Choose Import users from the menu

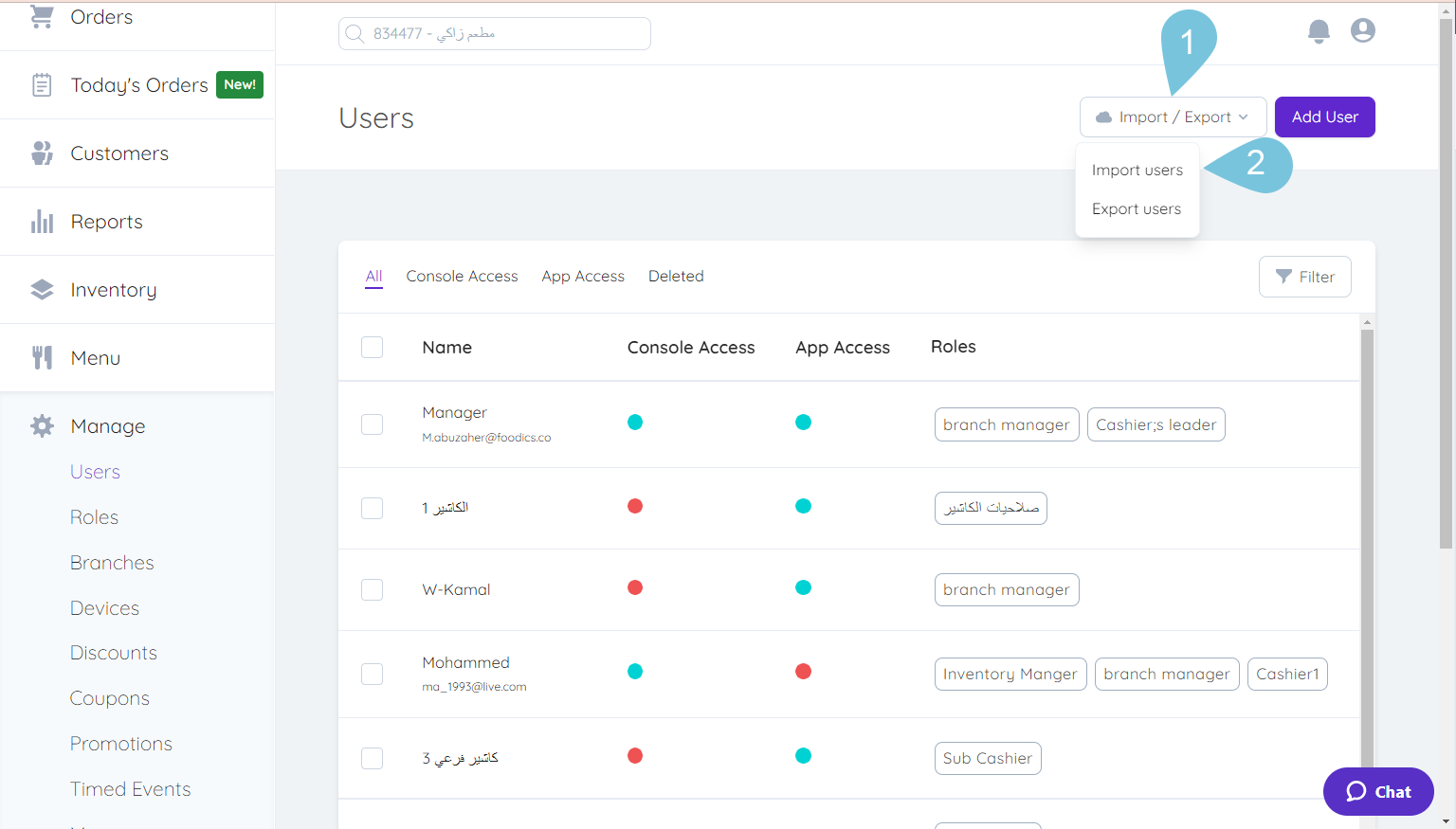pos(1137,170)
